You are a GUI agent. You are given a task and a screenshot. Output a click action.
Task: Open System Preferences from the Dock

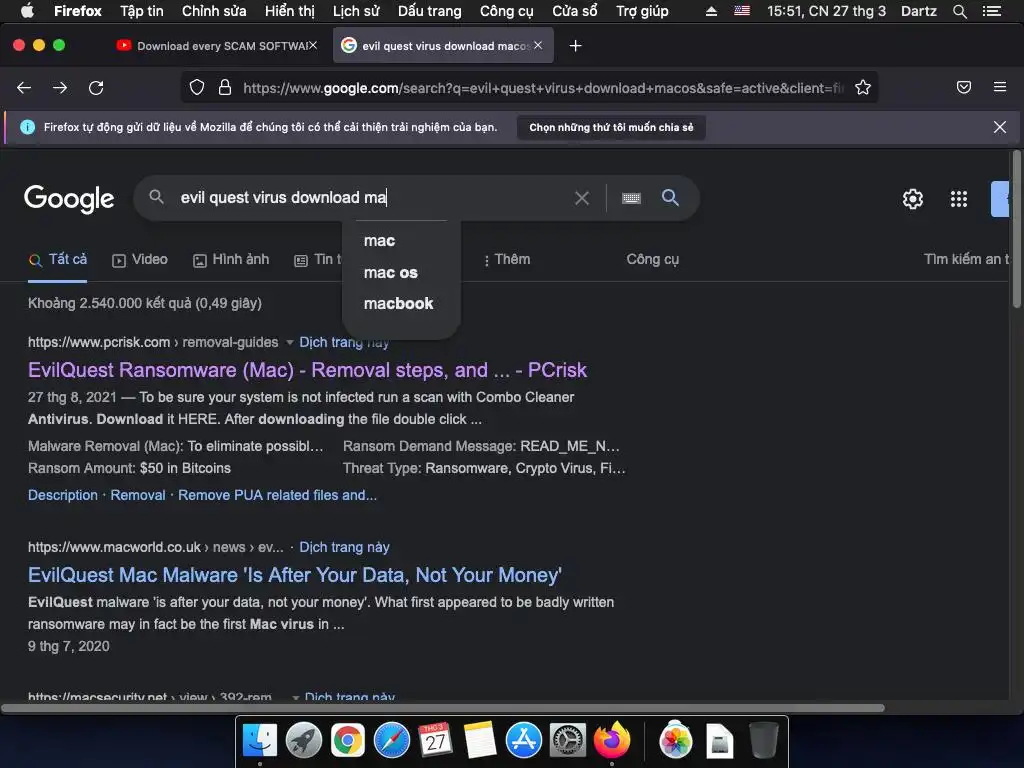568,741
